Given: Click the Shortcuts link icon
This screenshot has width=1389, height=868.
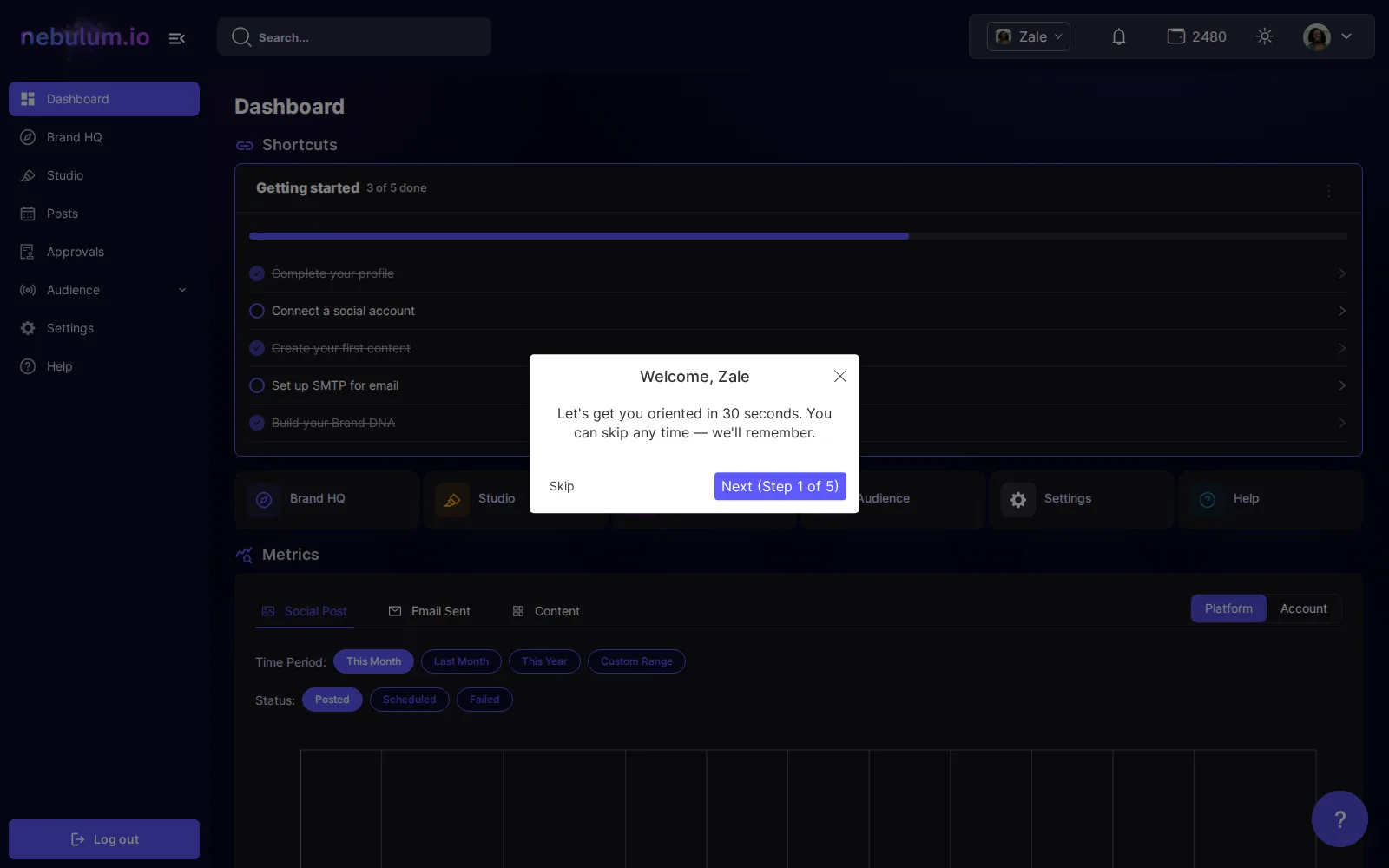Looking at the screenshot, I should [245, 146].
